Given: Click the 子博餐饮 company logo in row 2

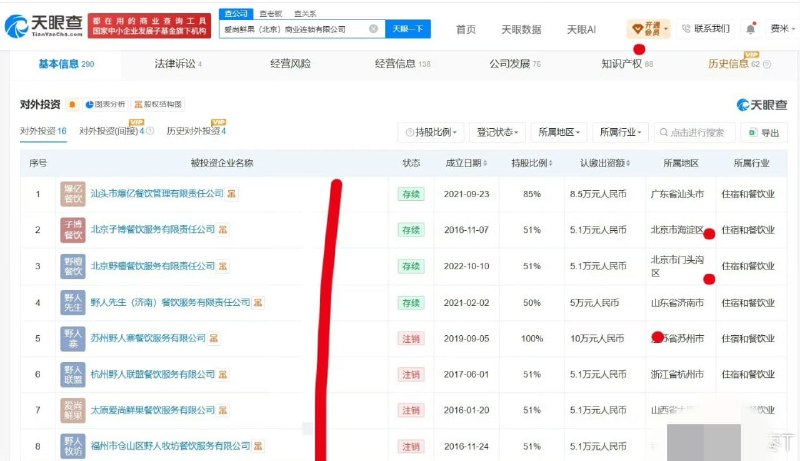Looking at the screenshot, I should [x=73, y=229].
